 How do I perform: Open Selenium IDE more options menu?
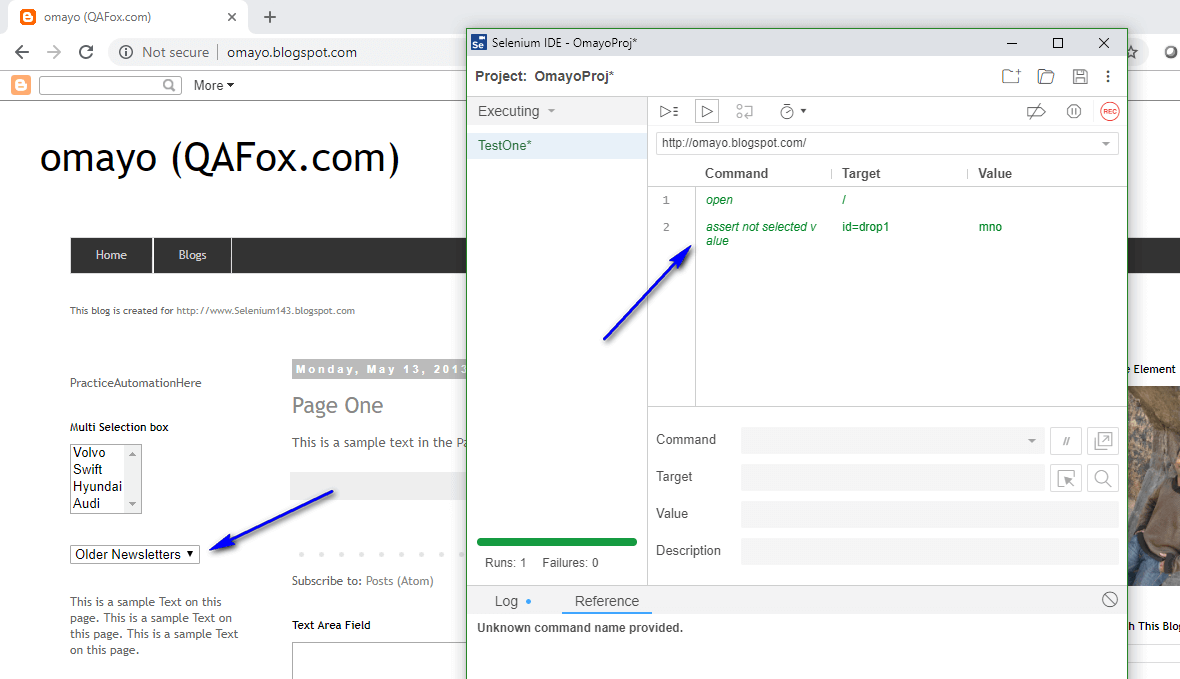point(1108,76)
